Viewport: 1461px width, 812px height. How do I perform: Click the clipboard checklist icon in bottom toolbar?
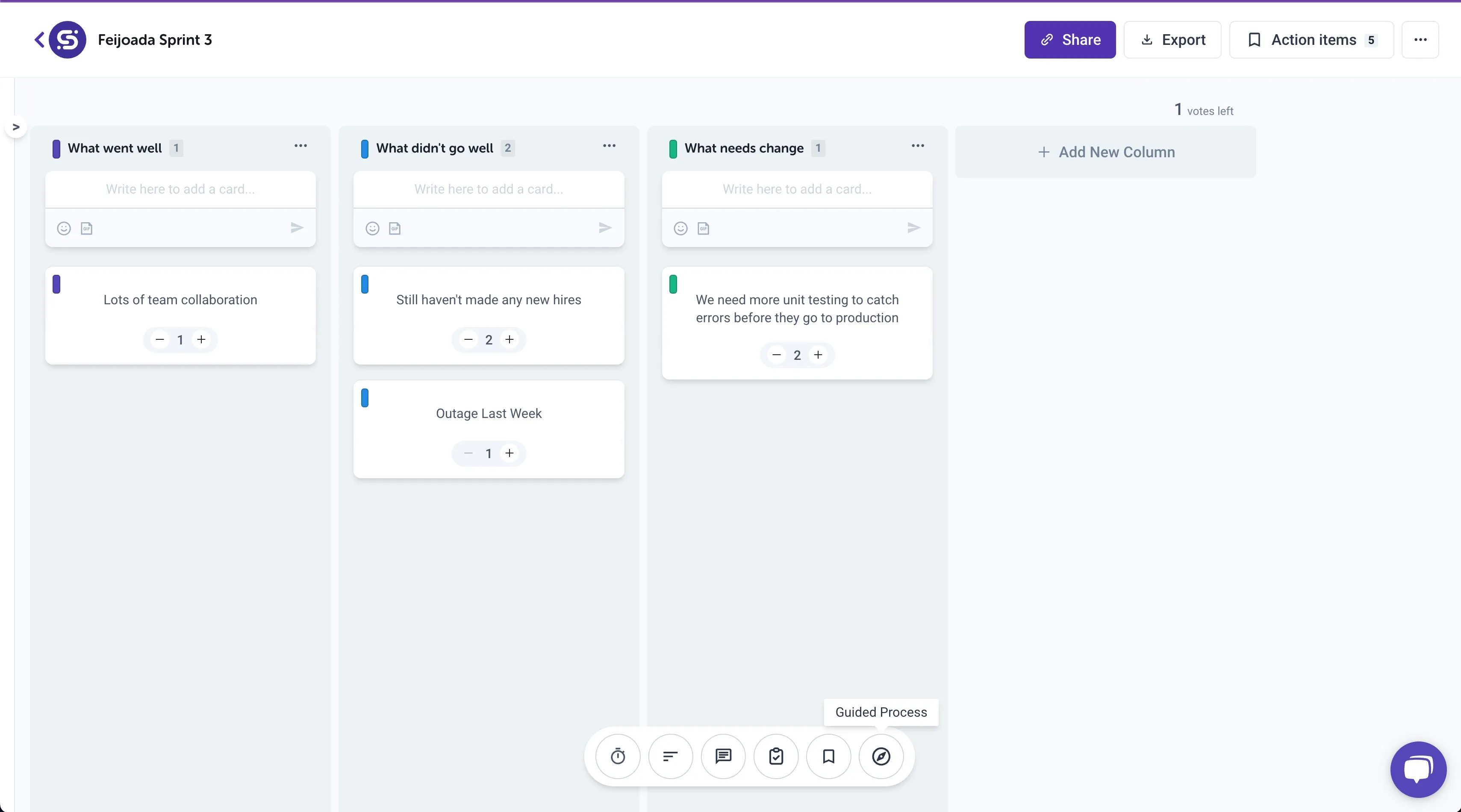tap(776, 756)
